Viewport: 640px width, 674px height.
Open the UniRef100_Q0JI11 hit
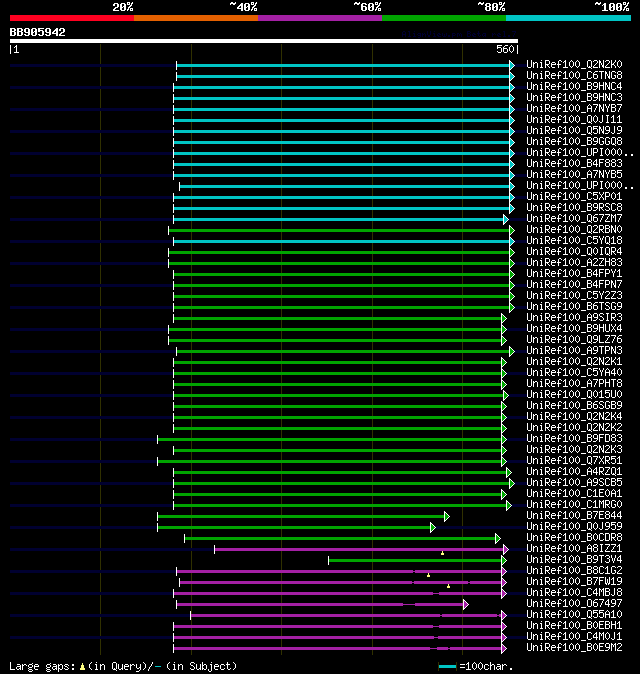(x=574, y=119)
